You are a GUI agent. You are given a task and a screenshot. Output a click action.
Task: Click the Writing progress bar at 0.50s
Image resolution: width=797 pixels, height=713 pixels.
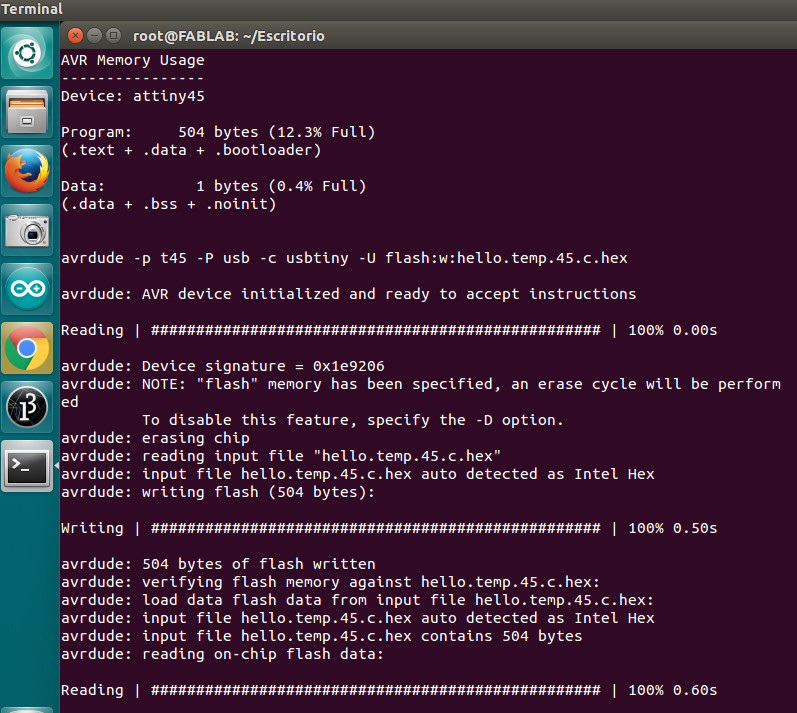coord(389,528)
